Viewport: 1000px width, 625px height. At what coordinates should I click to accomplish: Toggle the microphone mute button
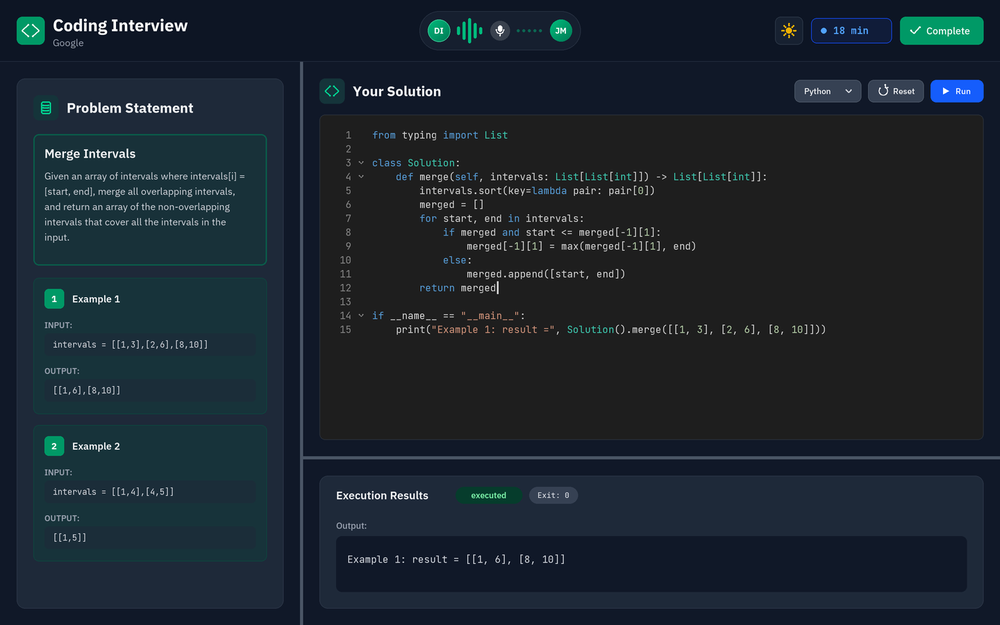(x=500, y=31)
